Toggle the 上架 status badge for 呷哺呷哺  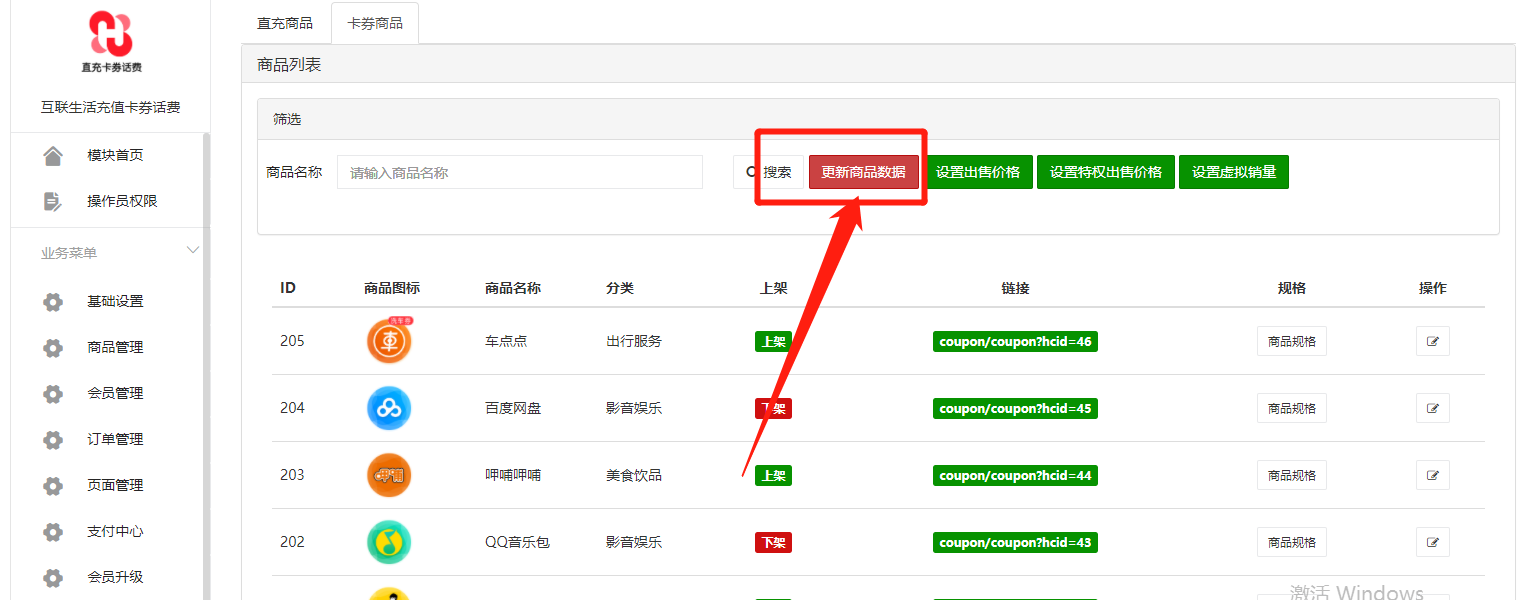(773, 475)
